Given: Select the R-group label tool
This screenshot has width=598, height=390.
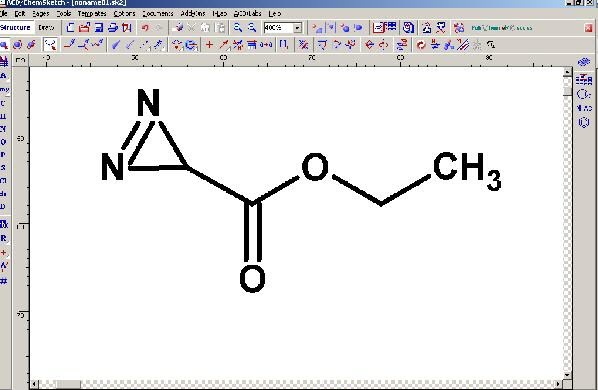Looking at the screenshot, I should tap(3, 239).
